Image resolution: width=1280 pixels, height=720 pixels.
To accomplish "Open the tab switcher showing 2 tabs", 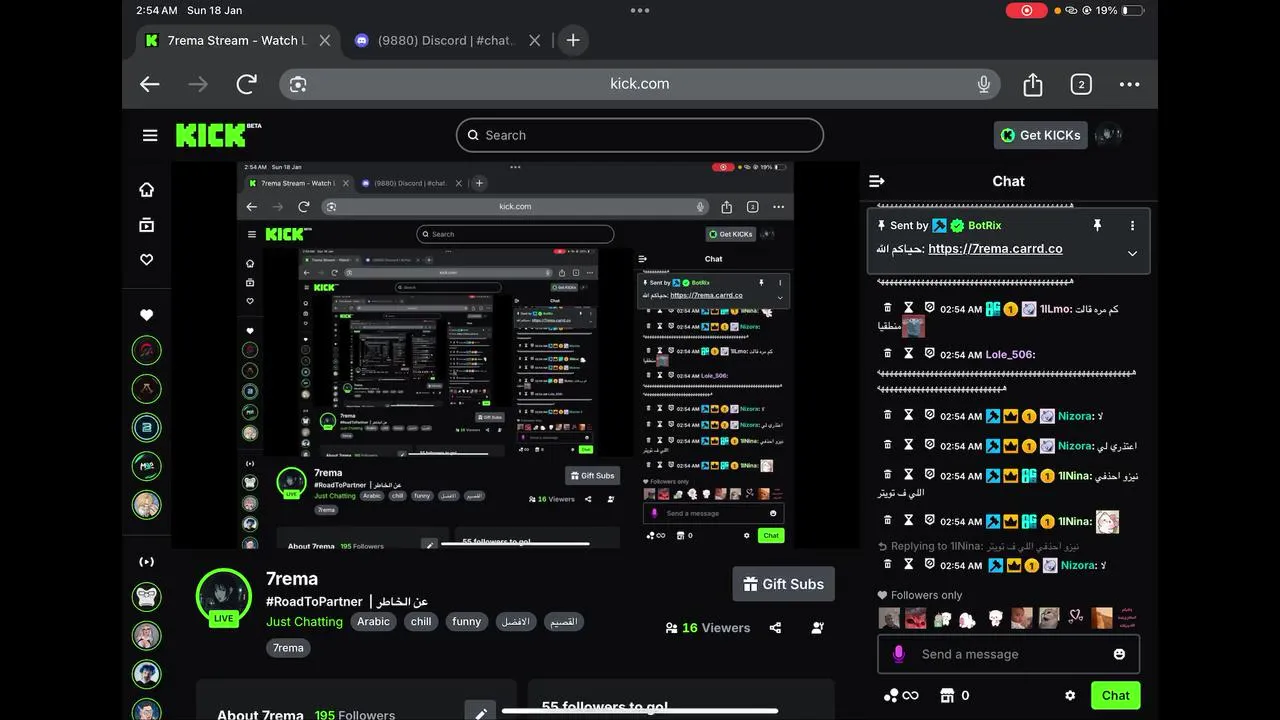I will click(1081, 84).
